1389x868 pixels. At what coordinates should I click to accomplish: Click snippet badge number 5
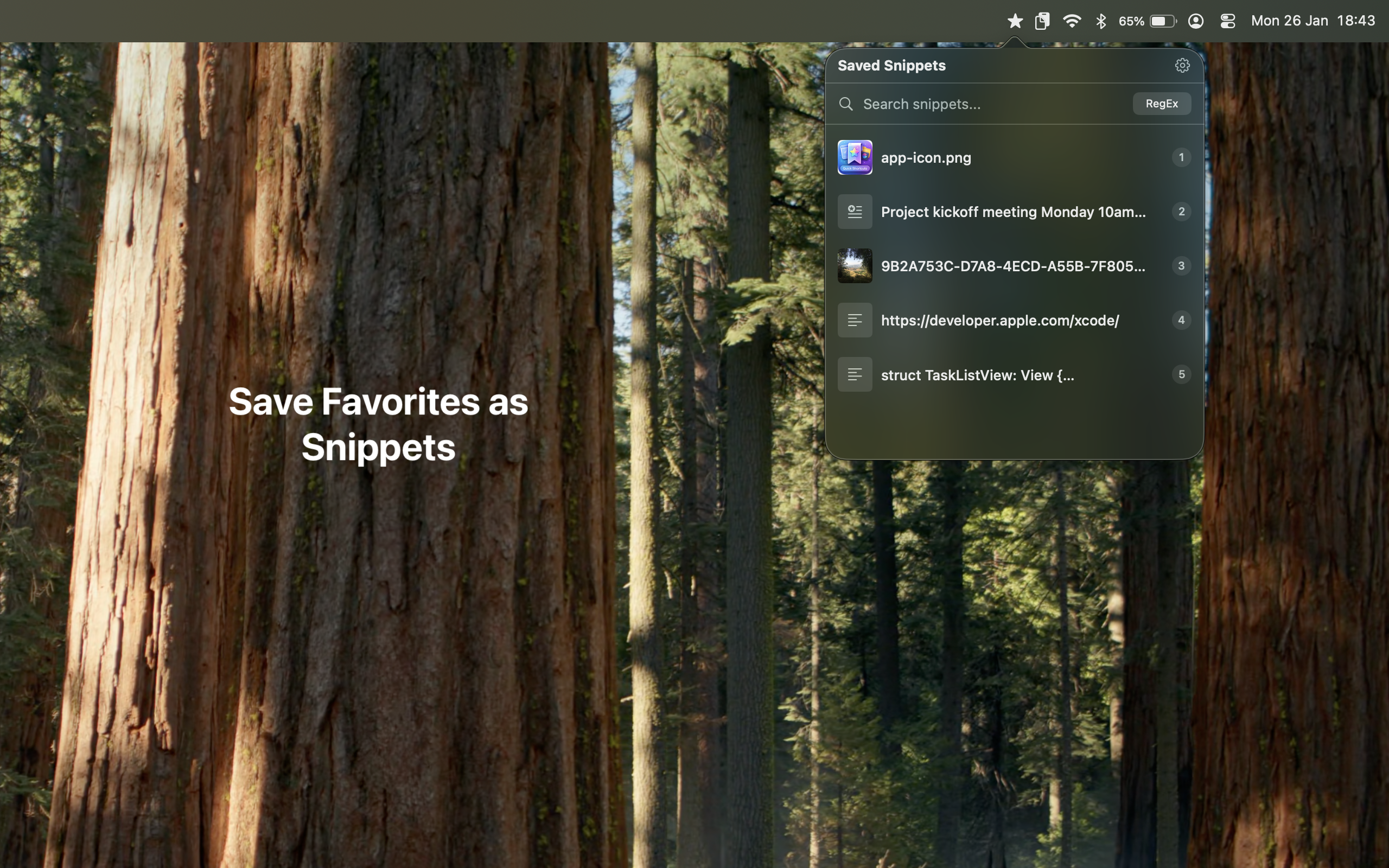tap(1181, 374)
